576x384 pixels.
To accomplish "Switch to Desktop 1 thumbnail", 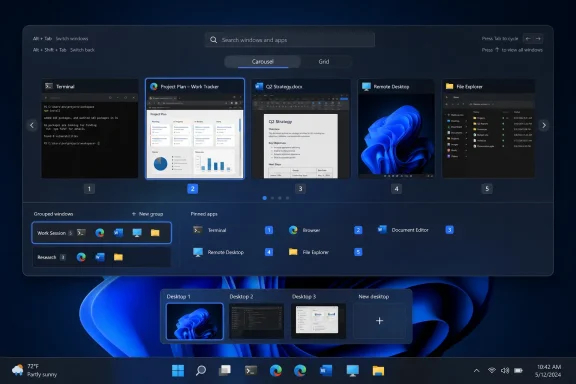I will pos(195,321).
